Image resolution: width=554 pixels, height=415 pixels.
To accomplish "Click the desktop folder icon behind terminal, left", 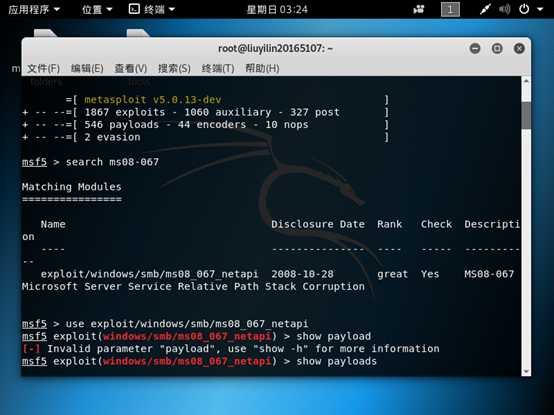I will (x=45, y=33).
